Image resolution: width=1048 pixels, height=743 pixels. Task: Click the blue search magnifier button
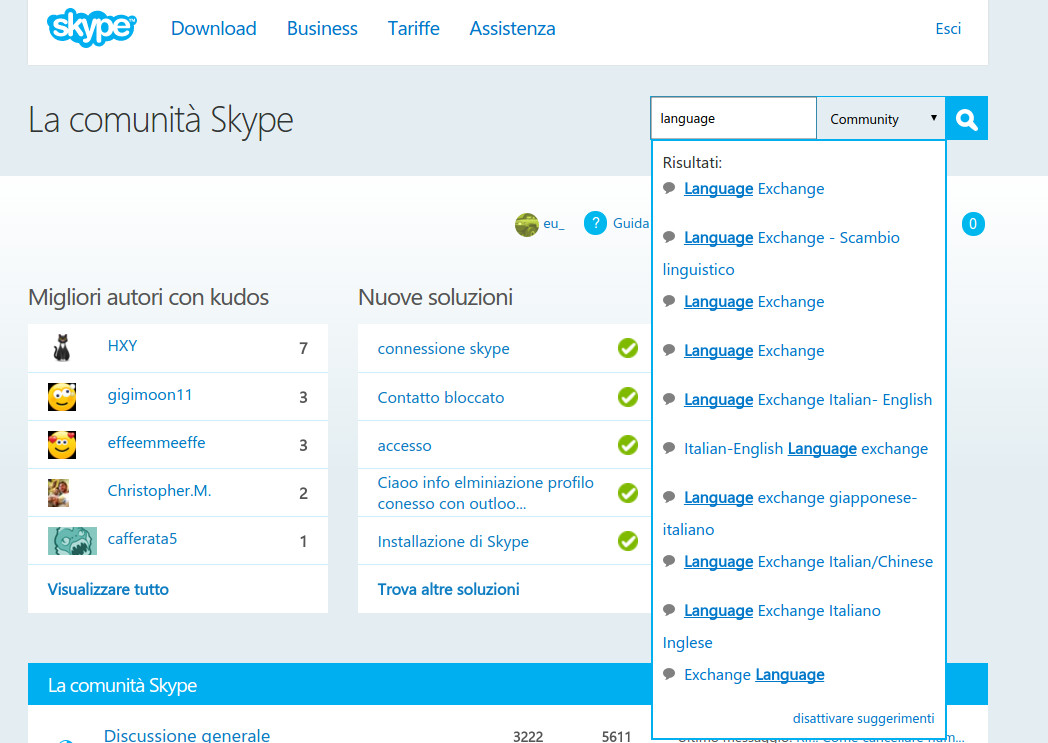[966, 119]
